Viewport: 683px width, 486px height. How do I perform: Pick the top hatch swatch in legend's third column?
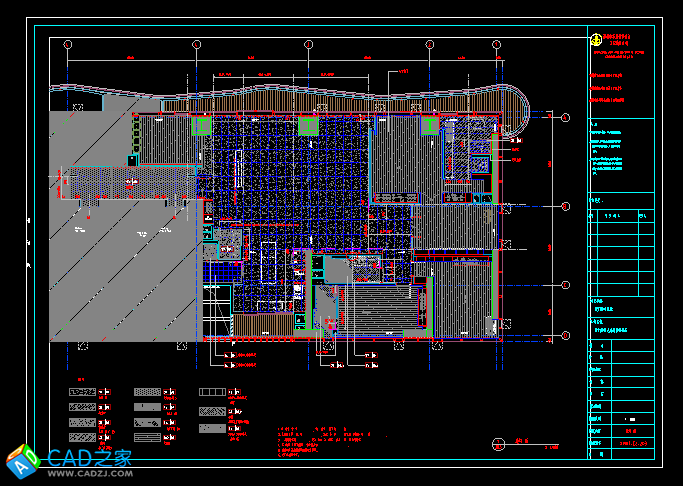pyautogui.click(x=212, y=393)
